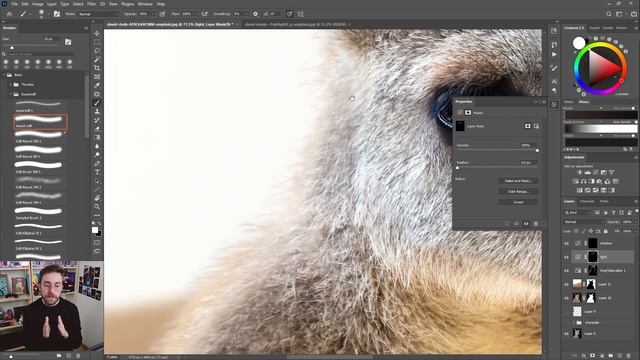Open smoothing options gear icon

[x=256, y=14]
